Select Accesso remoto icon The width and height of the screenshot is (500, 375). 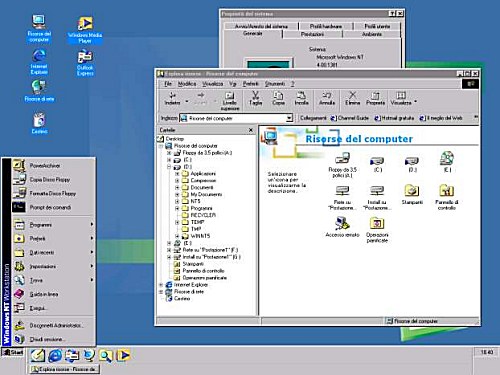click(x=342, y=227)
